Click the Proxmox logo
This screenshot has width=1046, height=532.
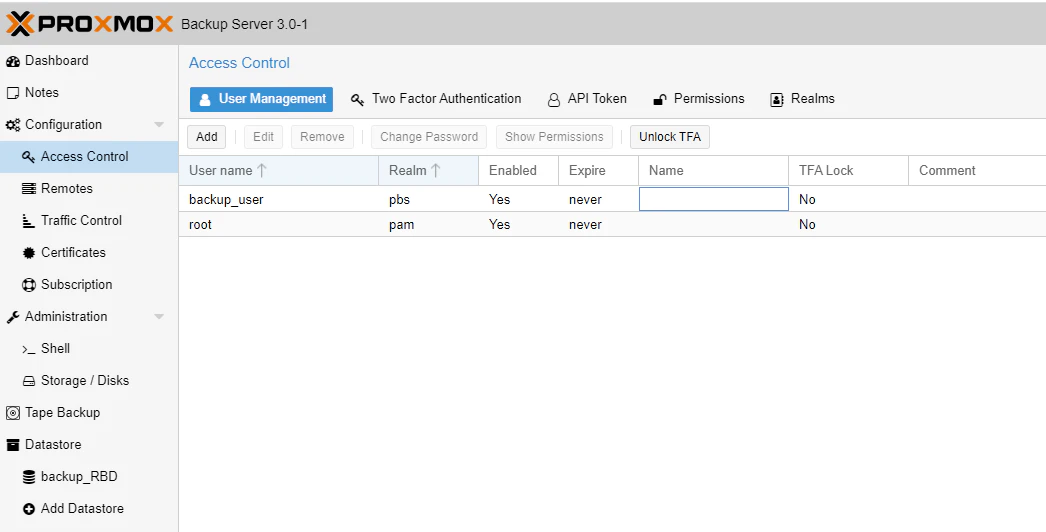point(89,24)
